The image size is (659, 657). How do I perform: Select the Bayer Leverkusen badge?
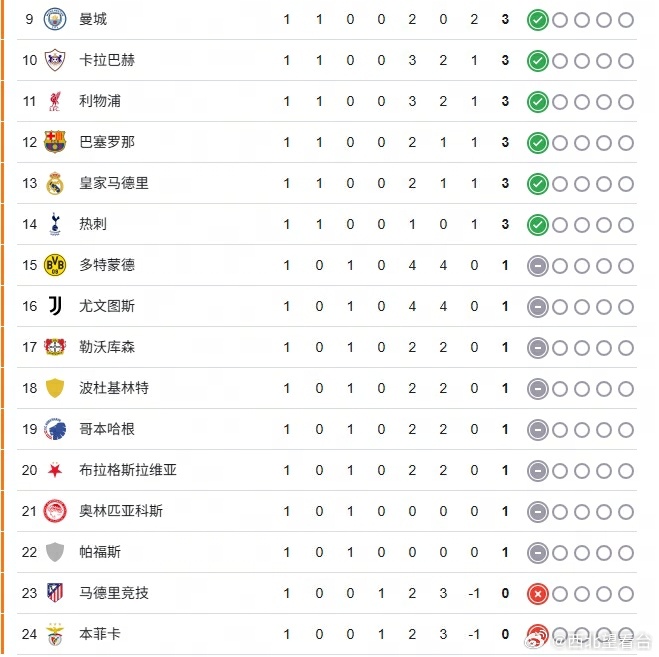[x=55, y=347]
